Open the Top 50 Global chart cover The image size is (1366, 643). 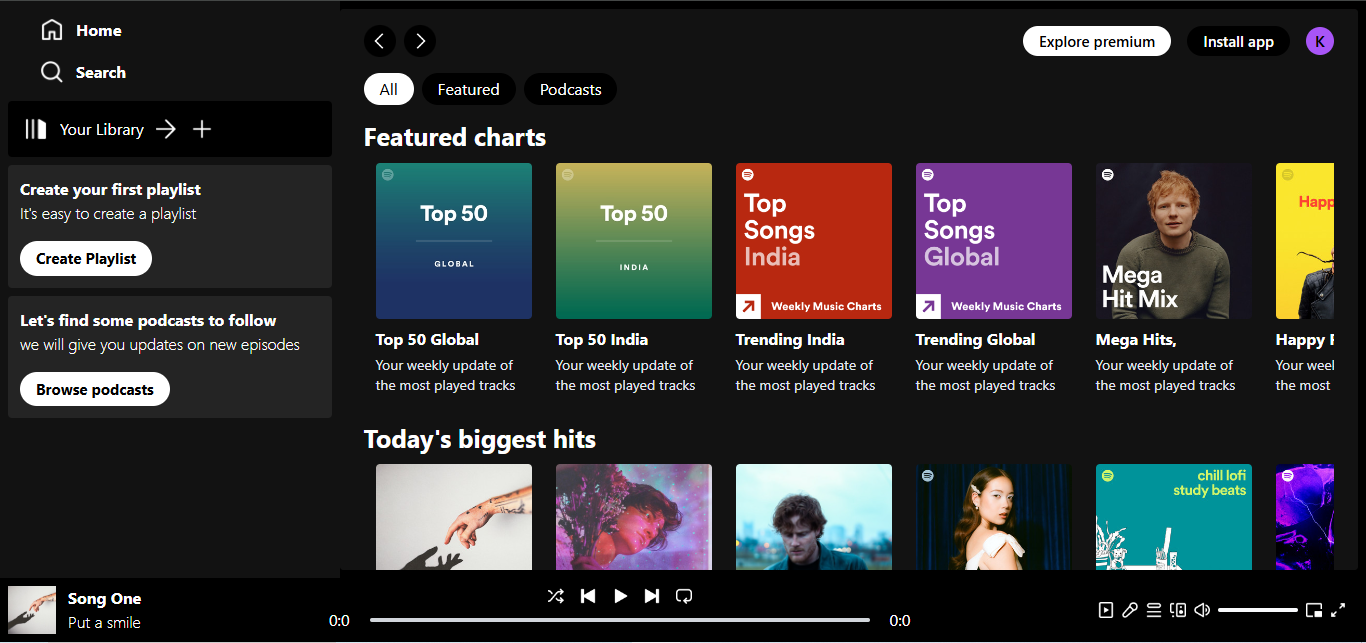pos(454,241)
